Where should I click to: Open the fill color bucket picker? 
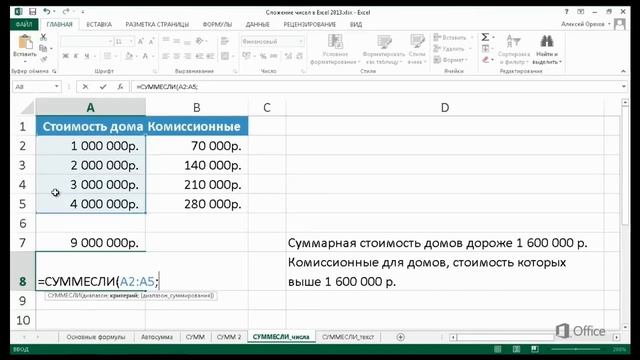129,56
